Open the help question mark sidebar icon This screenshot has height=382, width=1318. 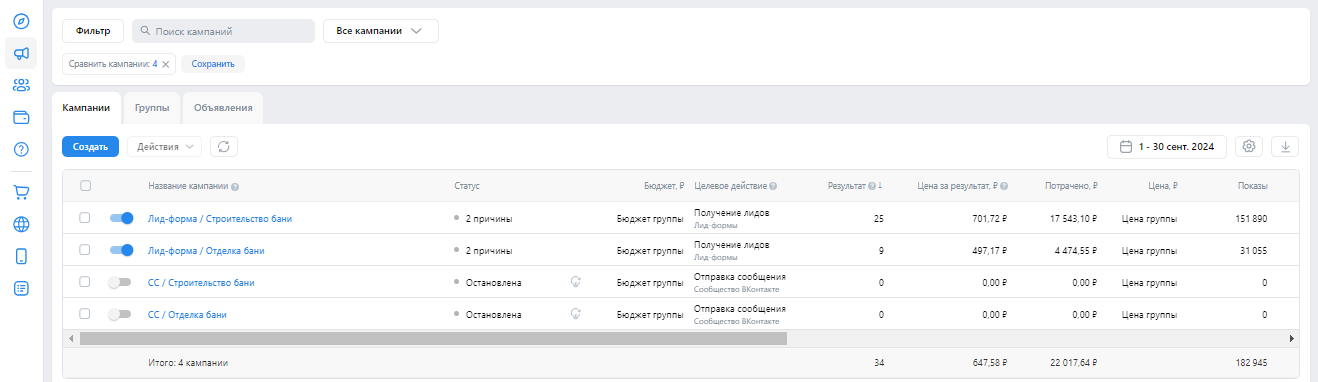(21, 149)
